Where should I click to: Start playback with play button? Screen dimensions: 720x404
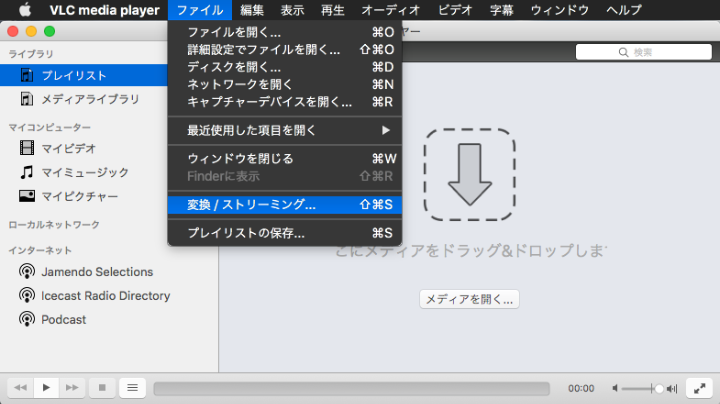click(46, 388)
